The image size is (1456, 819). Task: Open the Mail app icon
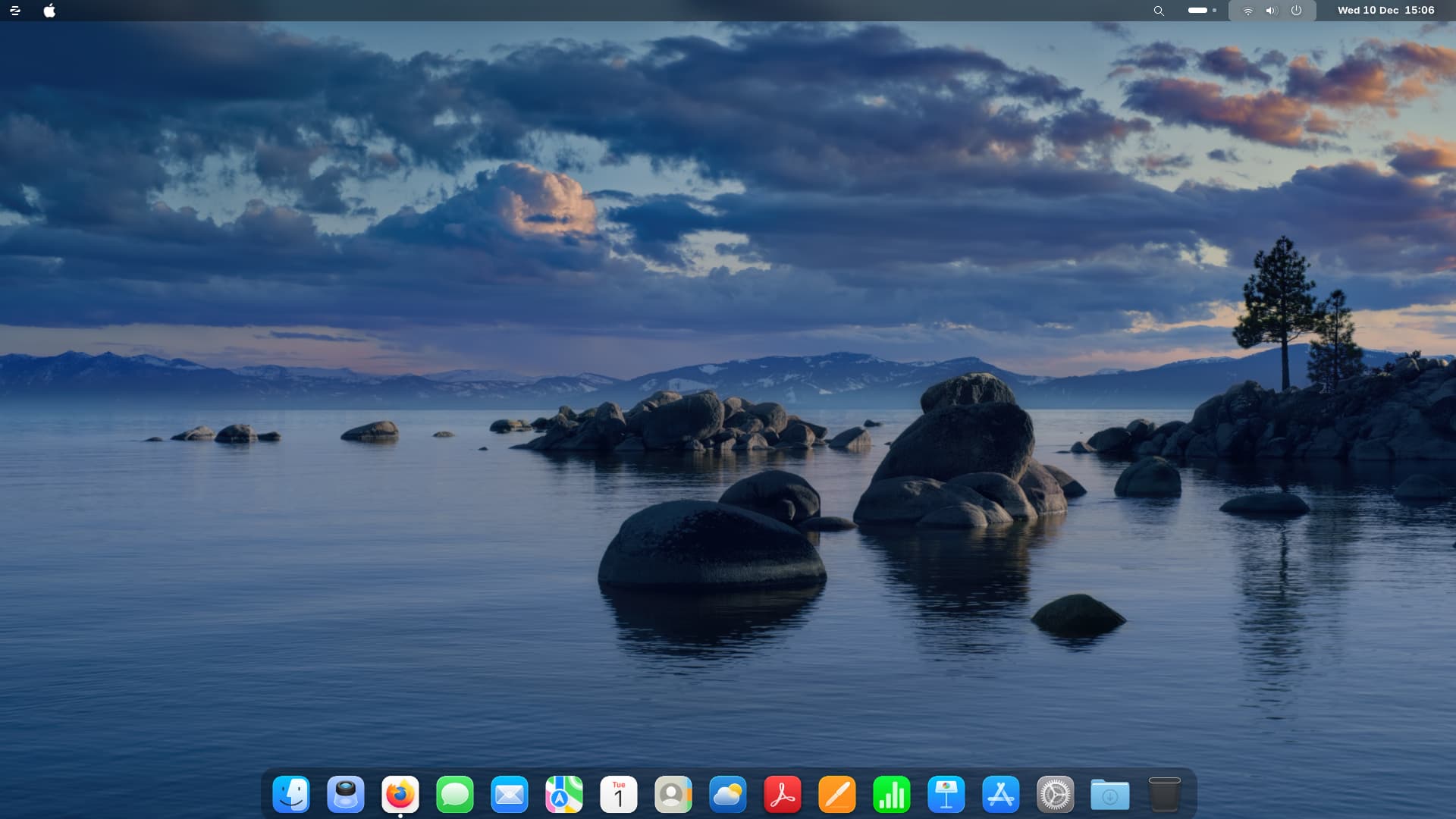tap(510, 795)
